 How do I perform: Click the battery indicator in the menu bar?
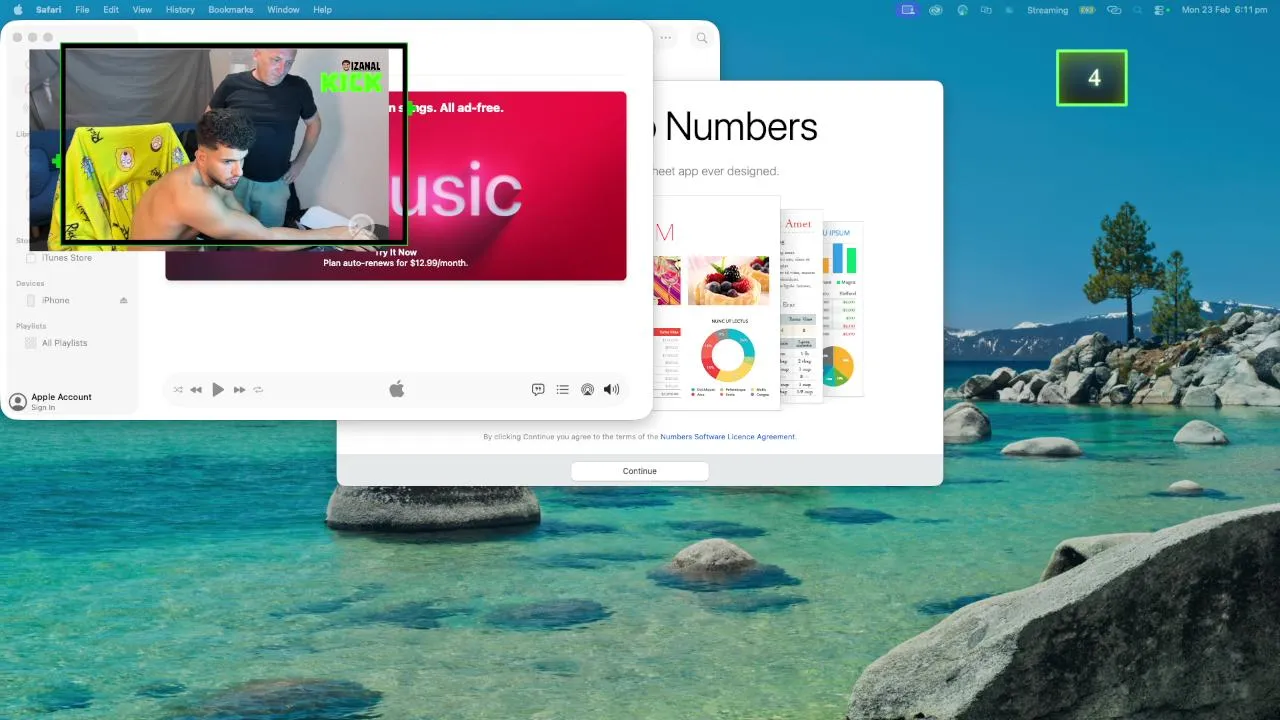pos(1087,9)
